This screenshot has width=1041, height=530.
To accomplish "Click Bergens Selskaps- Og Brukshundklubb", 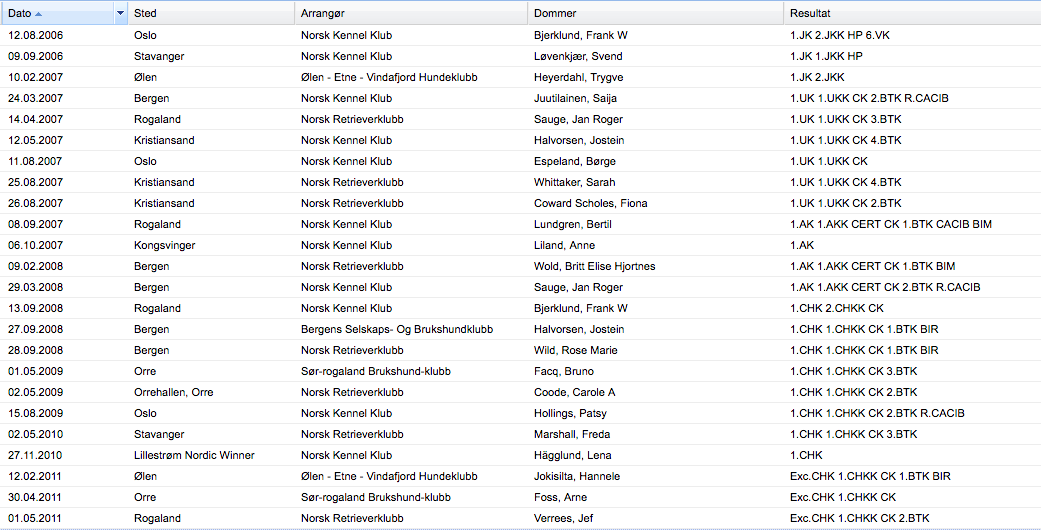I will (396, 329).
